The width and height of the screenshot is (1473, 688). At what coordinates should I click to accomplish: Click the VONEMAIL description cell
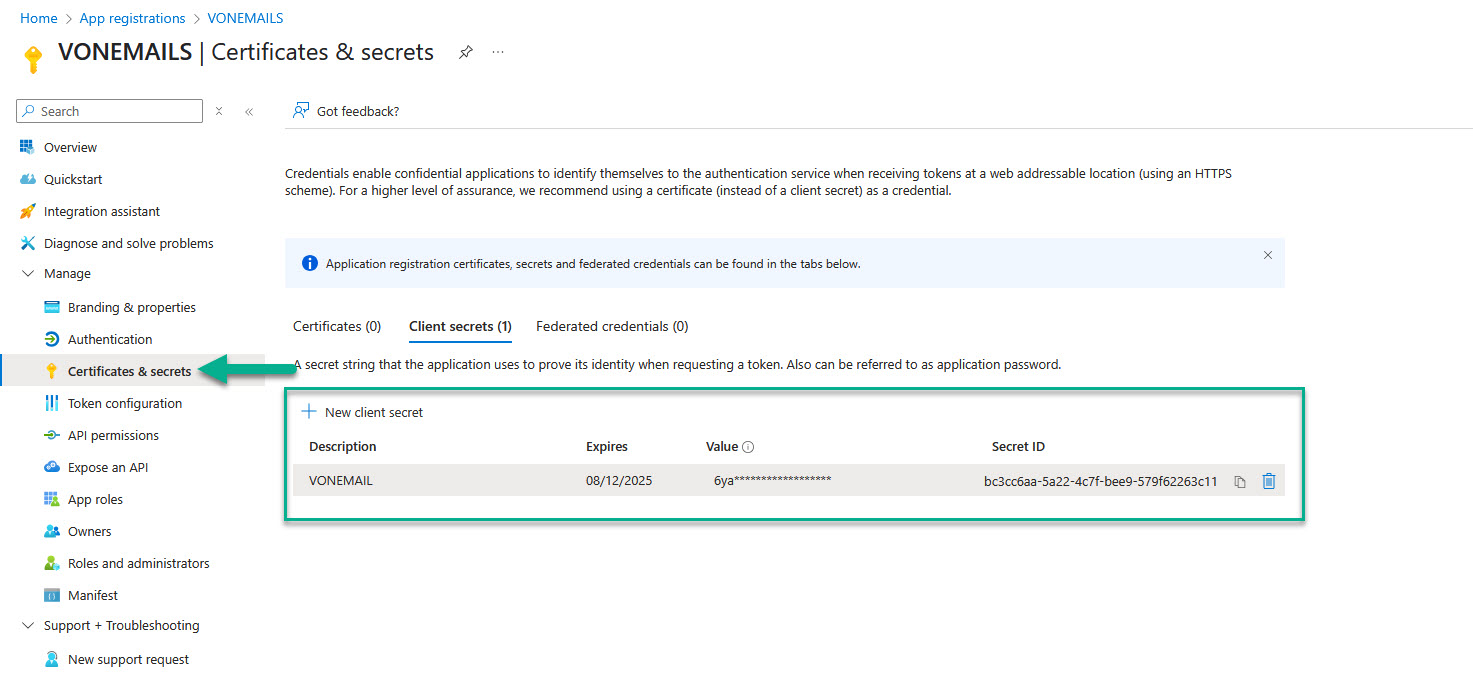[x=341, y=481]
